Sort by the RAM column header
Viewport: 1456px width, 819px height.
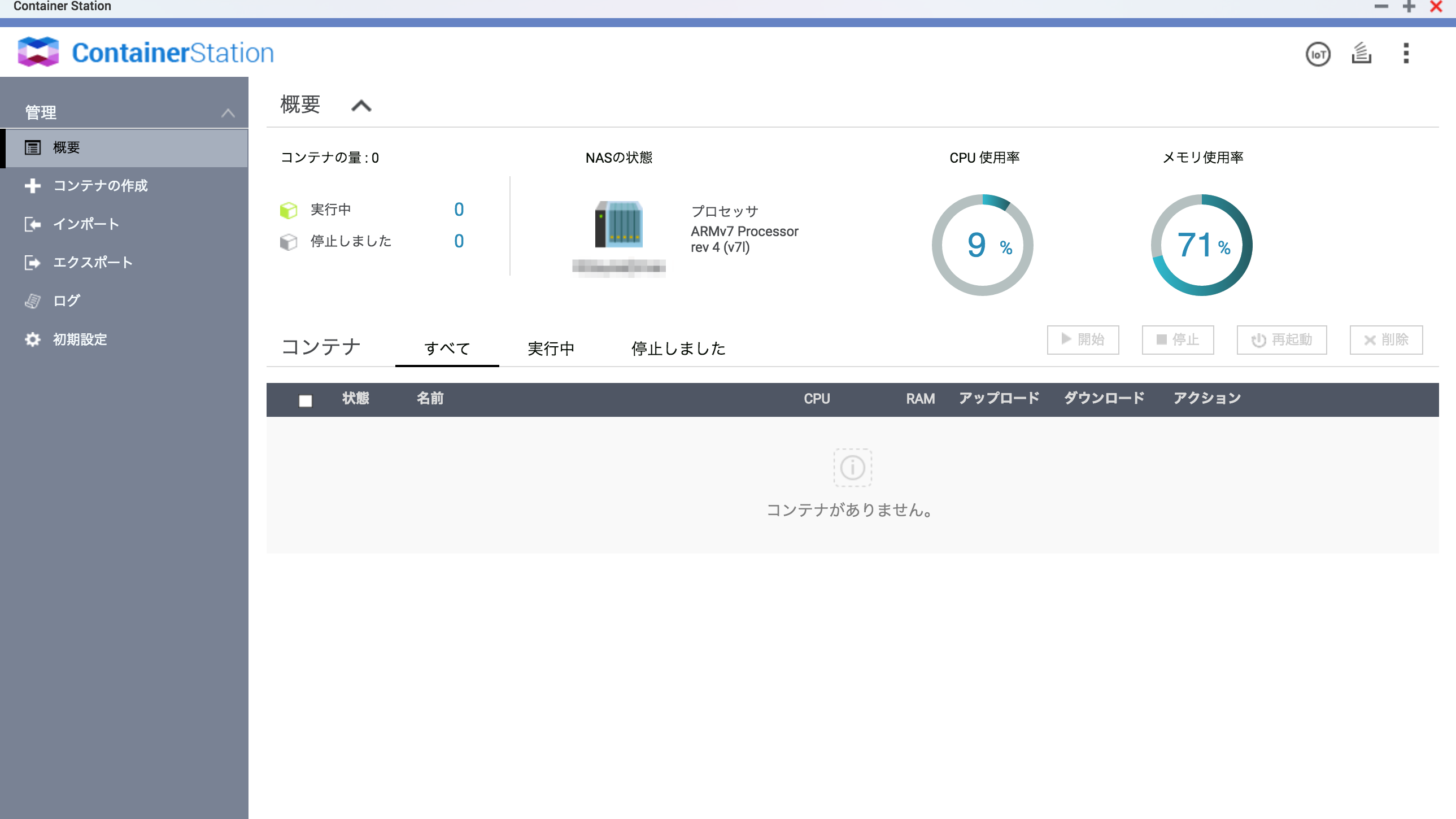coord(920,398)
